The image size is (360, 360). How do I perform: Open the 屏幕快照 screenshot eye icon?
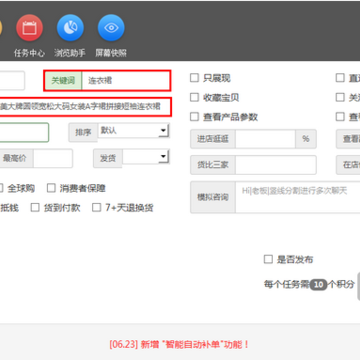point(111,28)
